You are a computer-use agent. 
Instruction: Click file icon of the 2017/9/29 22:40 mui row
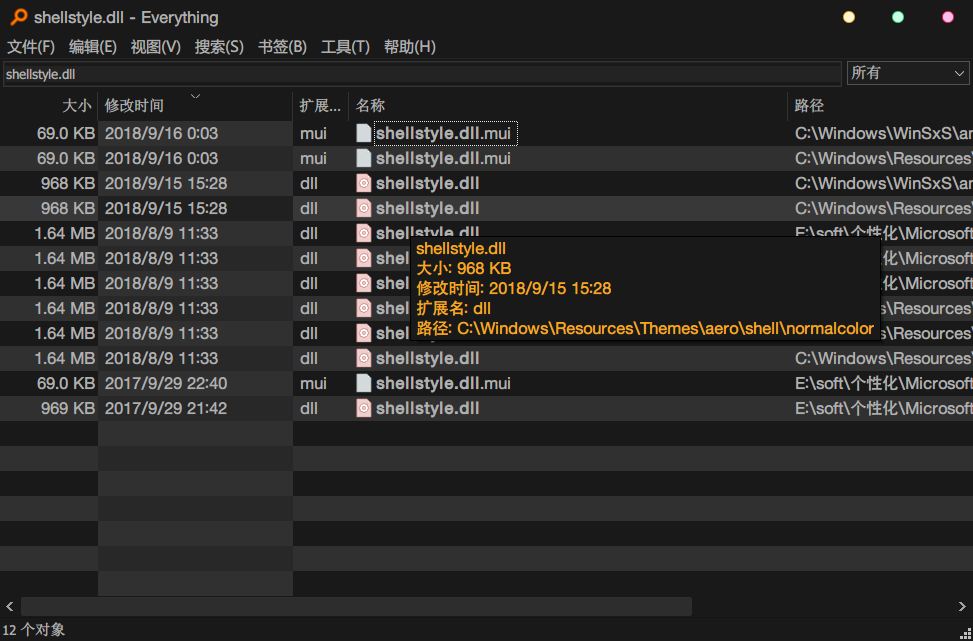click(364, 383)
